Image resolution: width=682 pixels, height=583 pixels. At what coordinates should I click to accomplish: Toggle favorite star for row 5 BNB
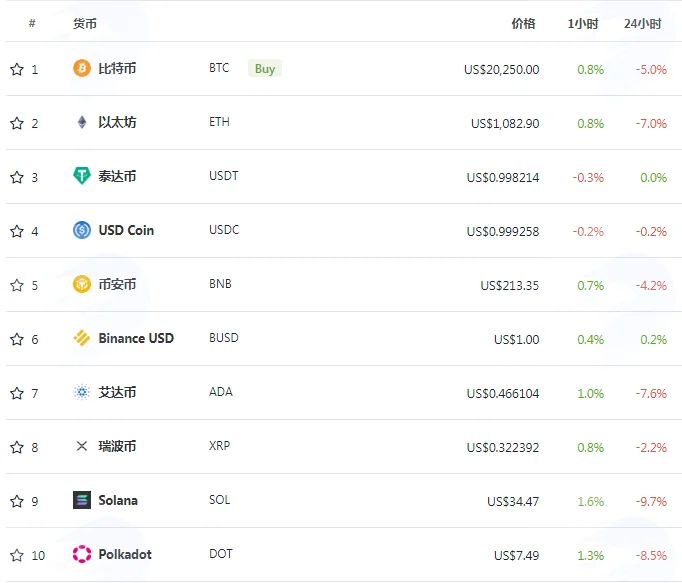(x=17, y=285)
